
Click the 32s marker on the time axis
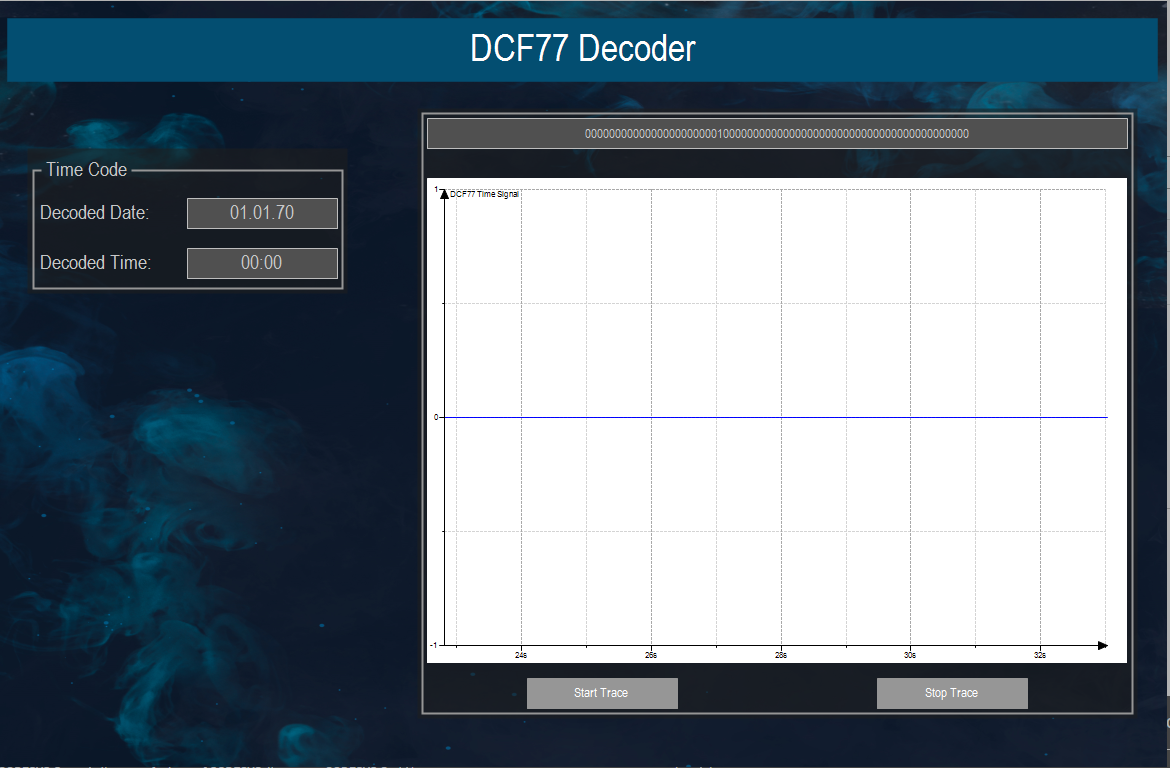click(1040, 655)
